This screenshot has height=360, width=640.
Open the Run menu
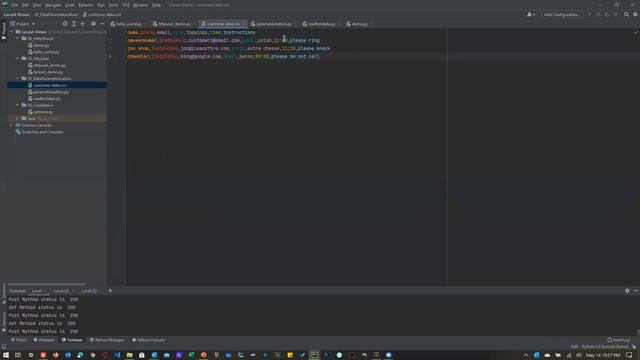point(101,5)
